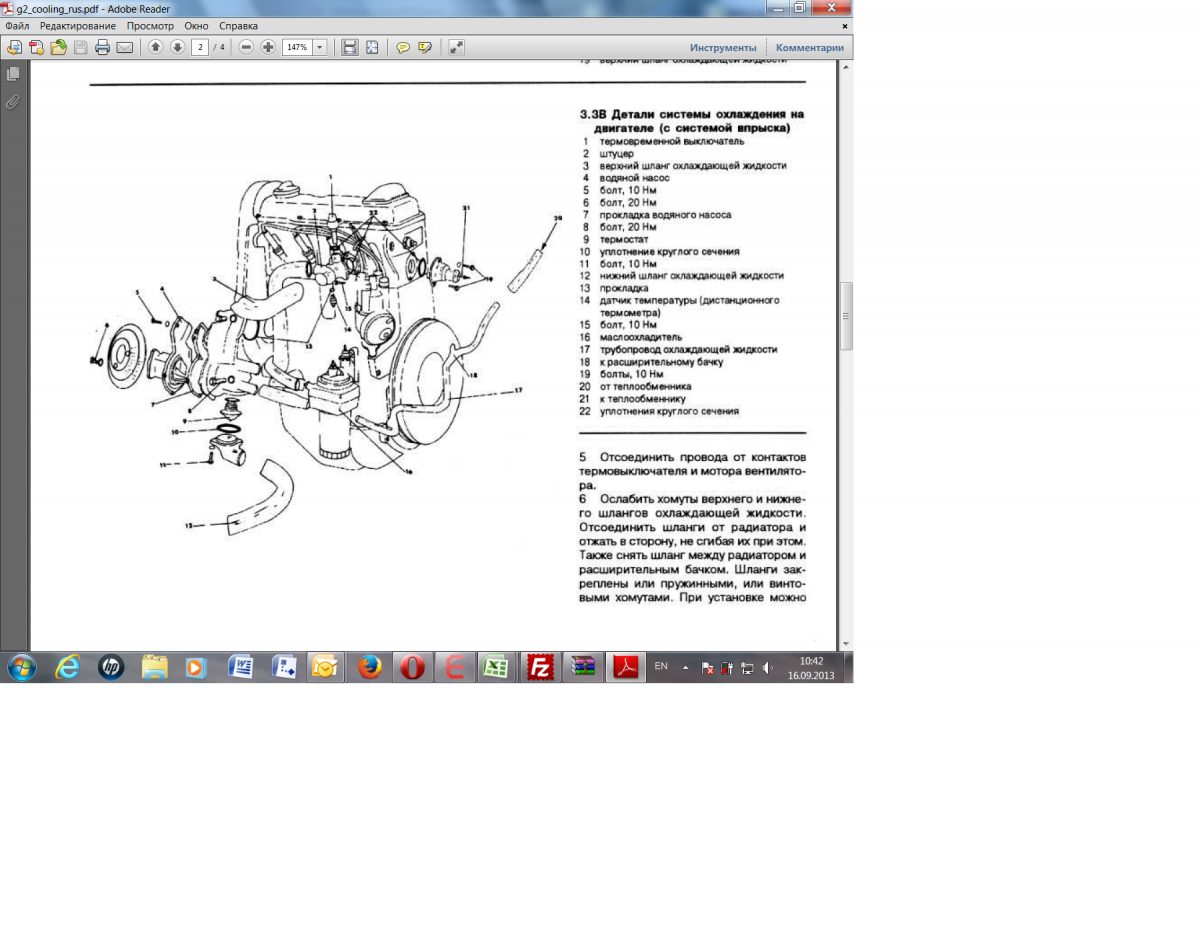Zoom out using the minus button
The width and height of the screenshot is (1200, 950).
click(246, 47)
